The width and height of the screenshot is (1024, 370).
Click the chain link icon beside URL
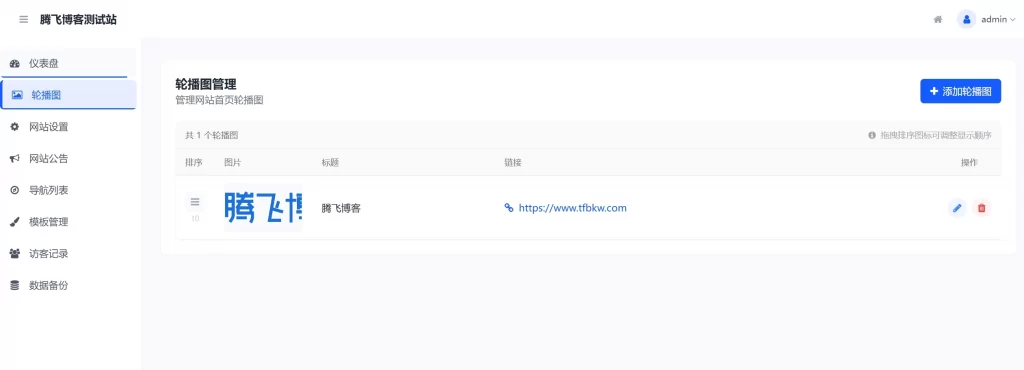coord(509,208)
